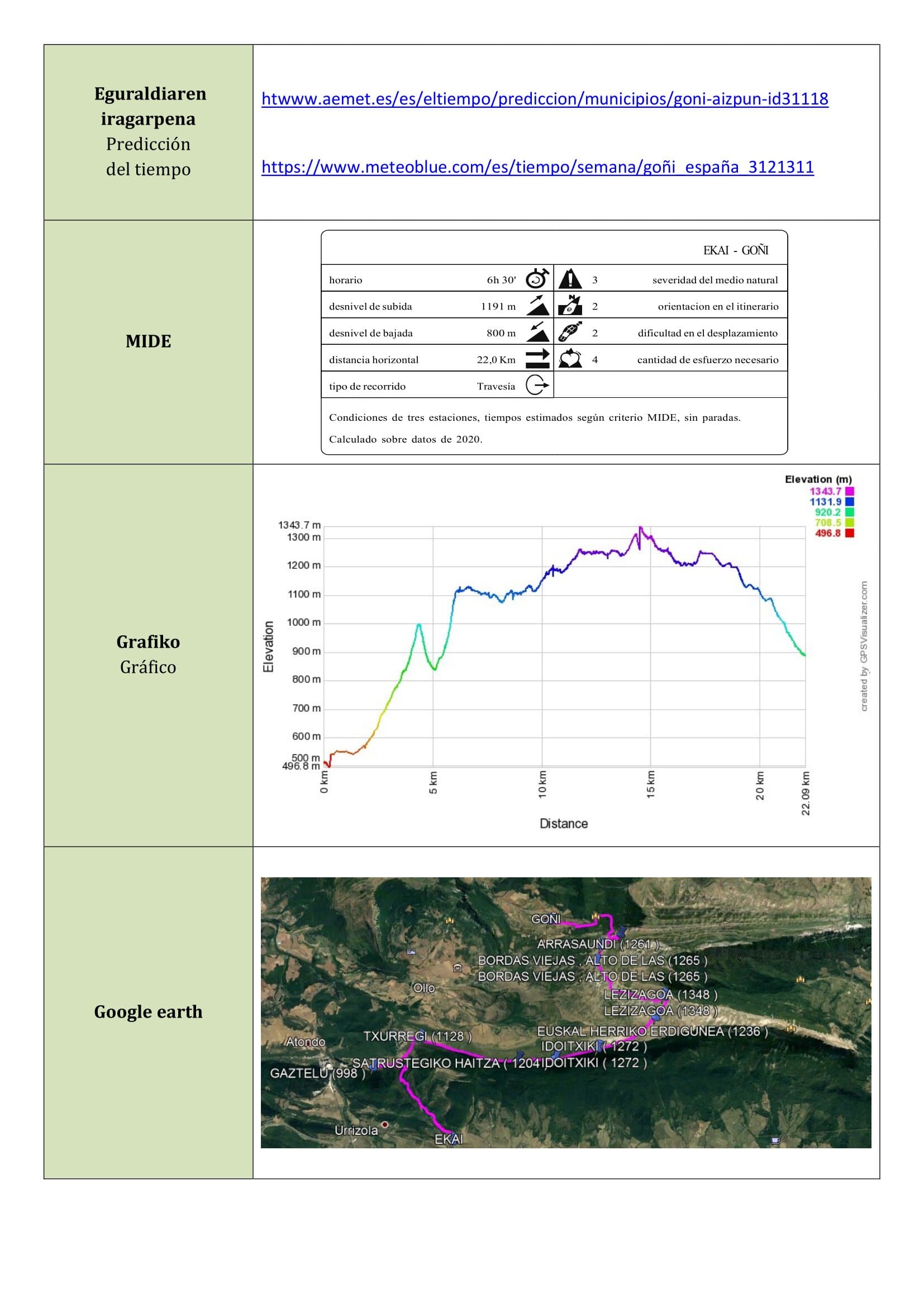Click the magenta 1343.7 legend swatch
Image resolution: width=924 pixels, height=1307 pixels.
coord(850,491)
